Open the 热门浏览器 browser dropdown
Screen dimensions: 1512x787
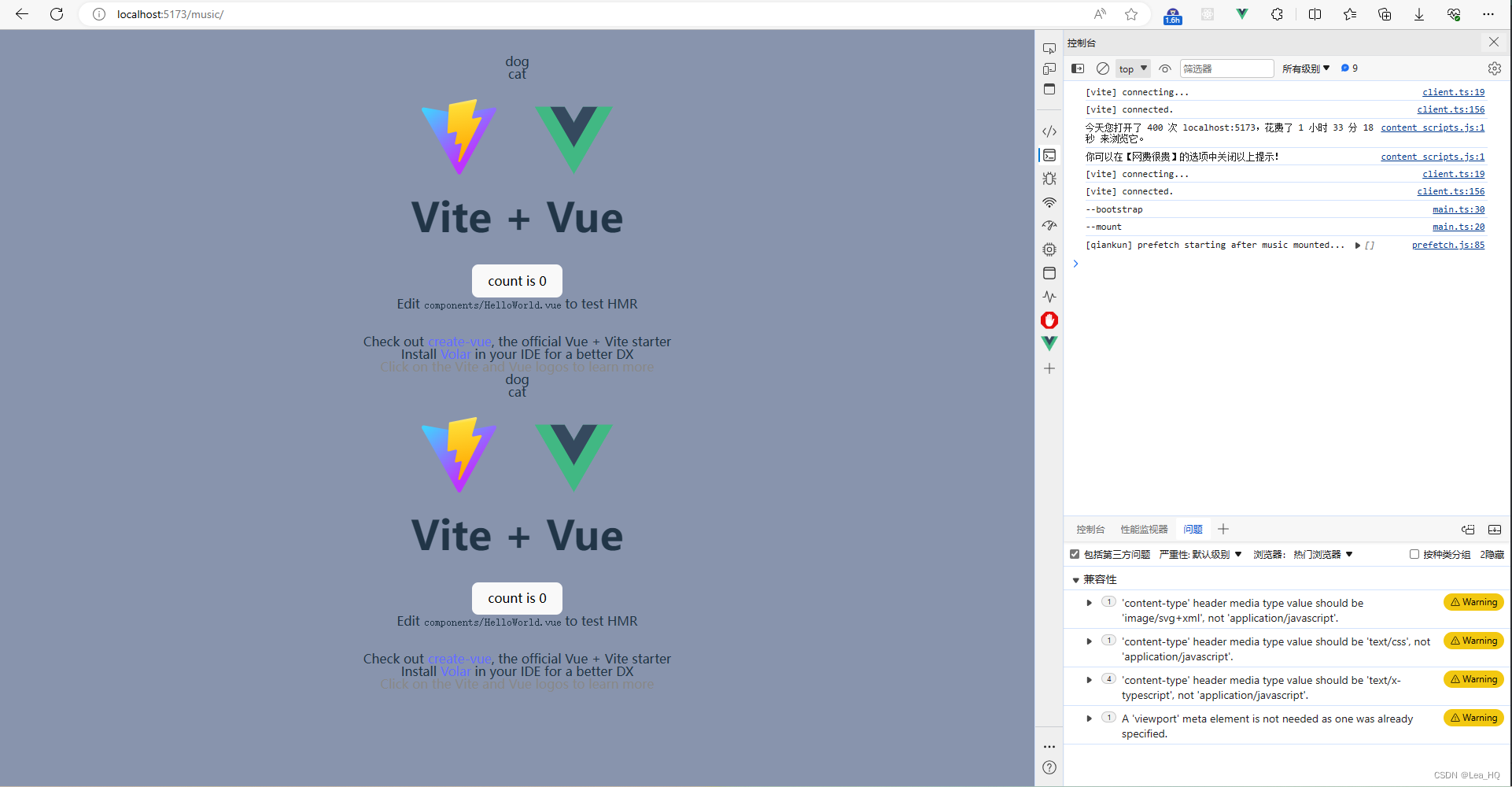coord(1322,554)
